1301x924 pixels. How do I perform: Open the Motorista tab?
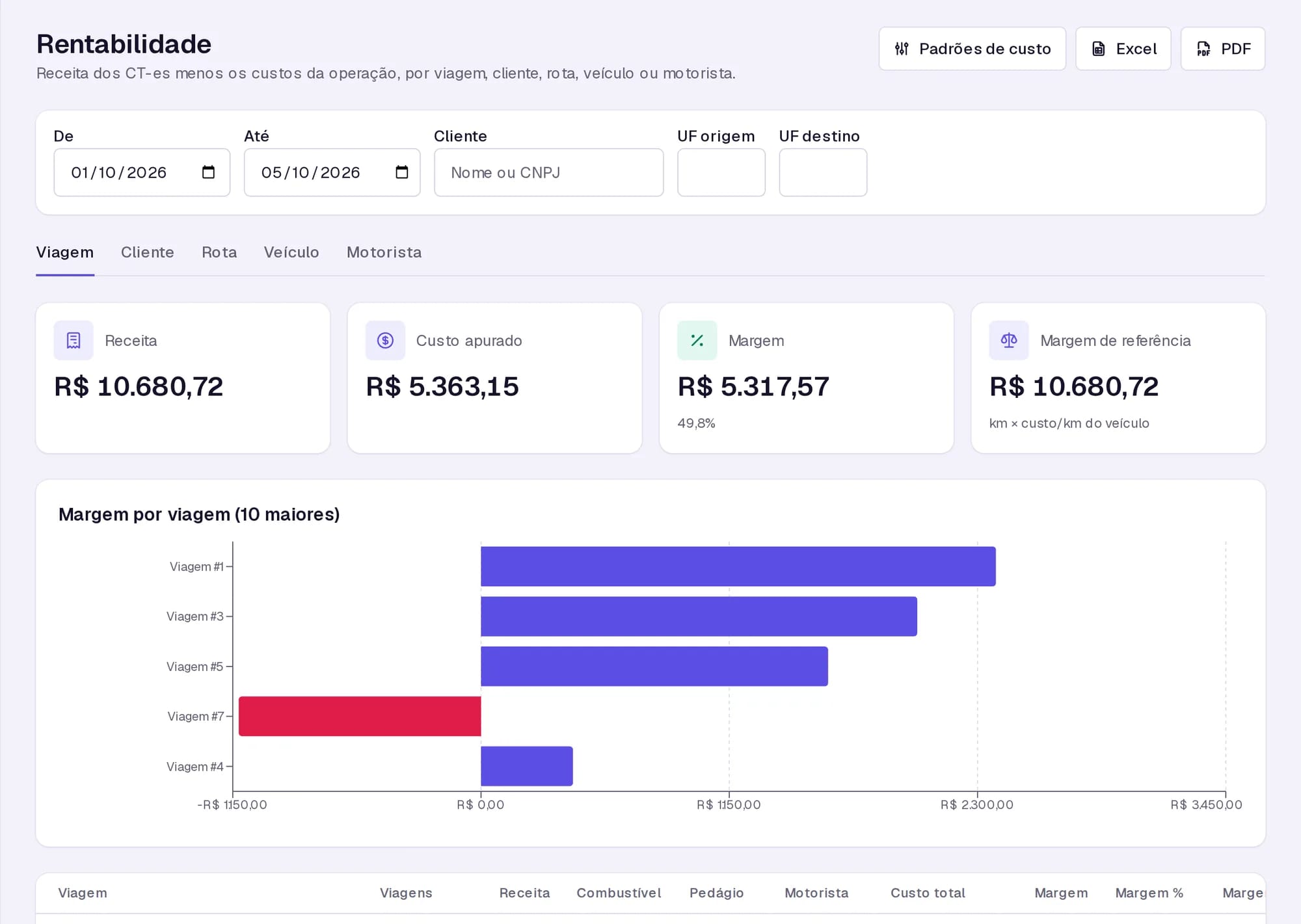(384, 252)
